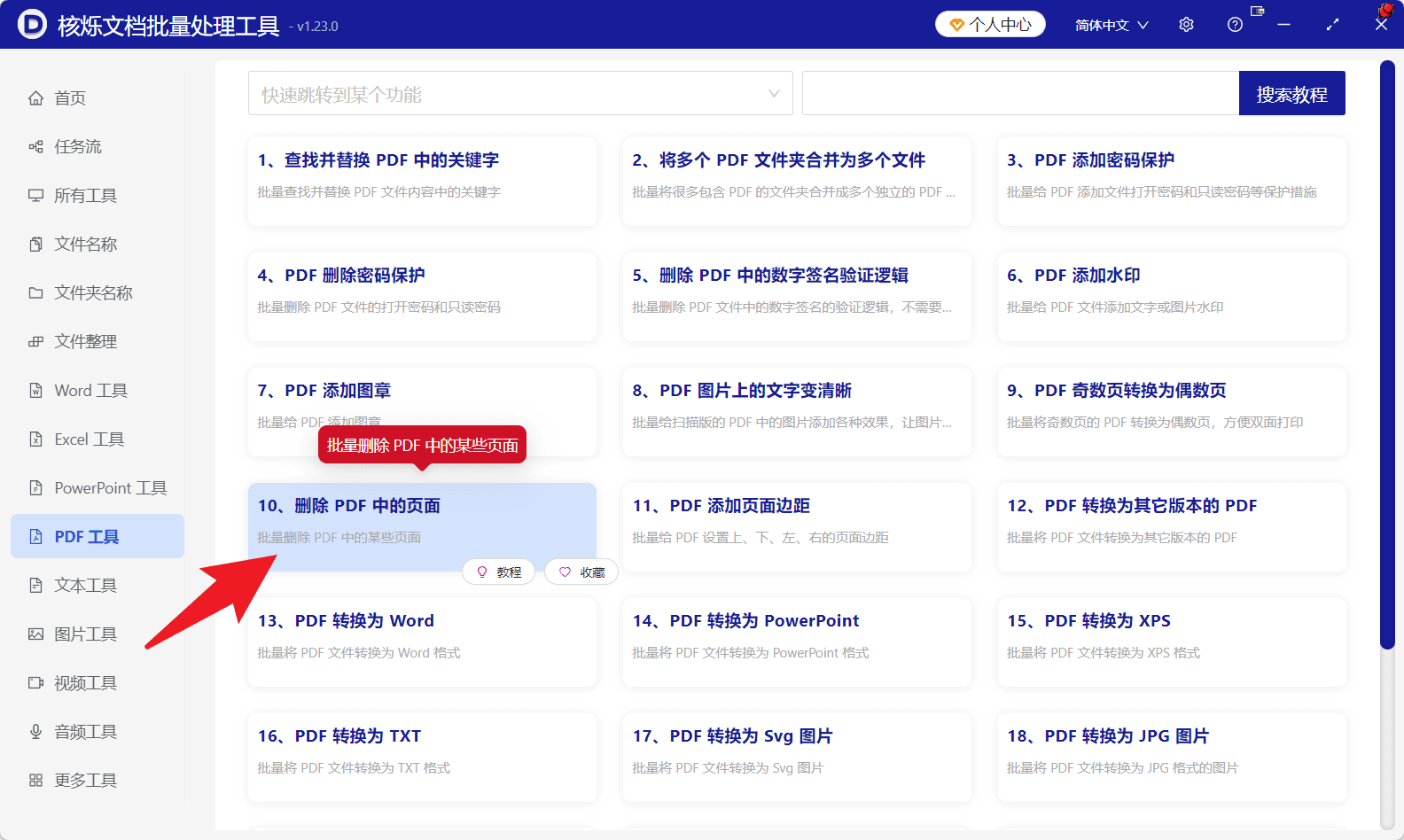Open Excel 工具 section

pyautogui.click(x=97, y=439)
